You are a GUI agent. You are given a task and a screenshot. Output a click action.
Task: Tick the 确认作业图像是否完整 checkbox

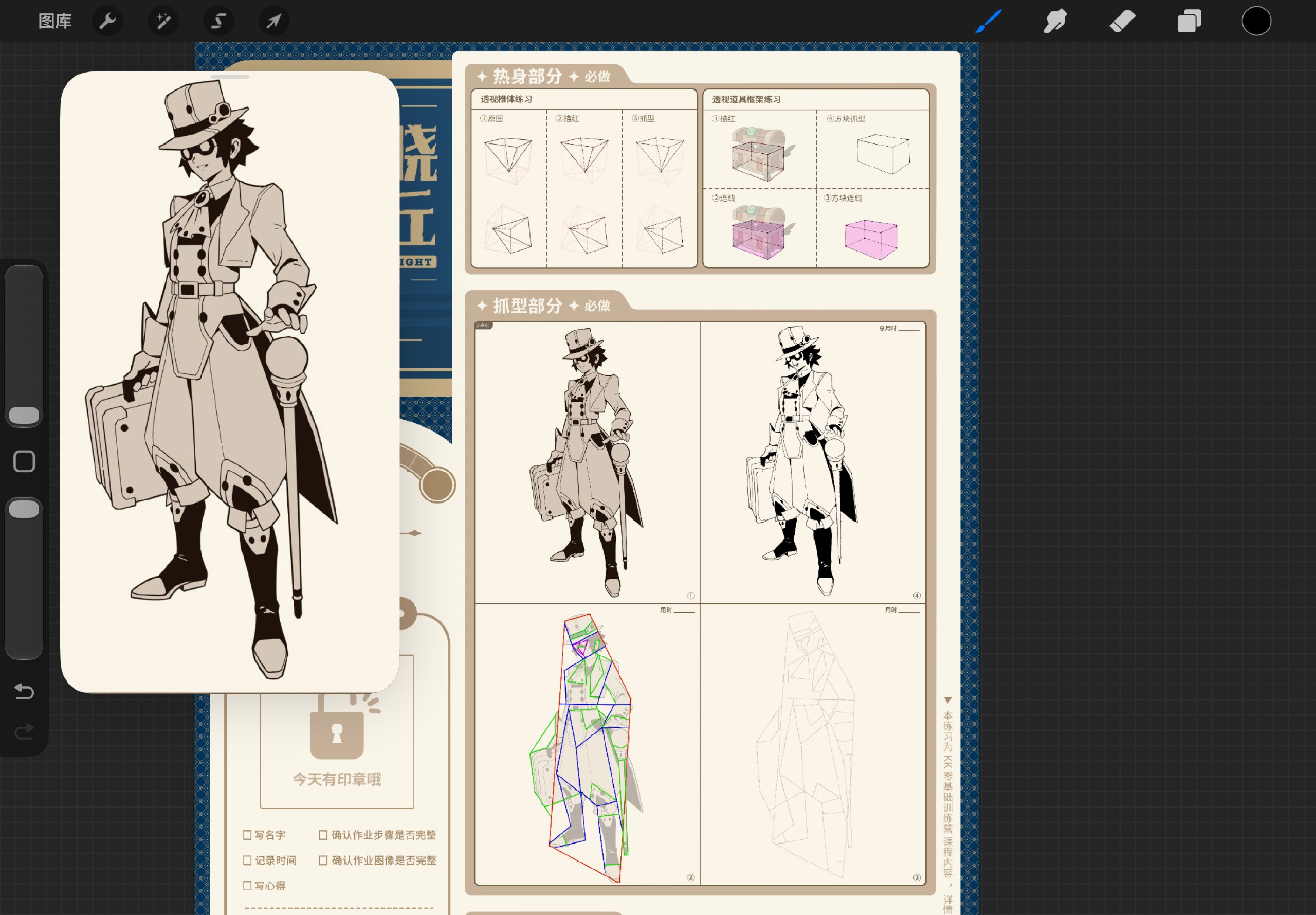click(x=323, y=860)
